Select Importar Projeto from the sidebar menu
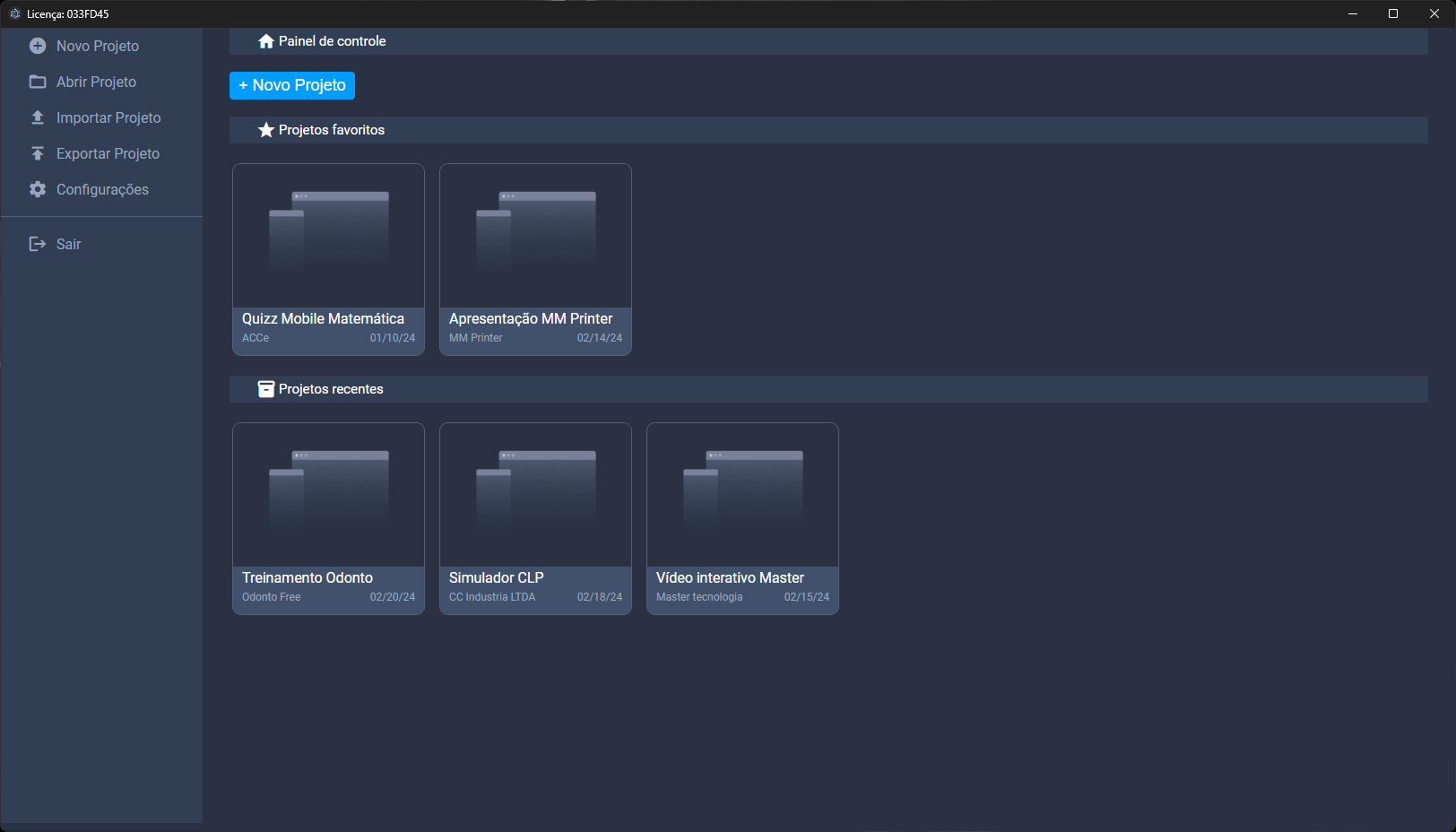 (108, 117)
